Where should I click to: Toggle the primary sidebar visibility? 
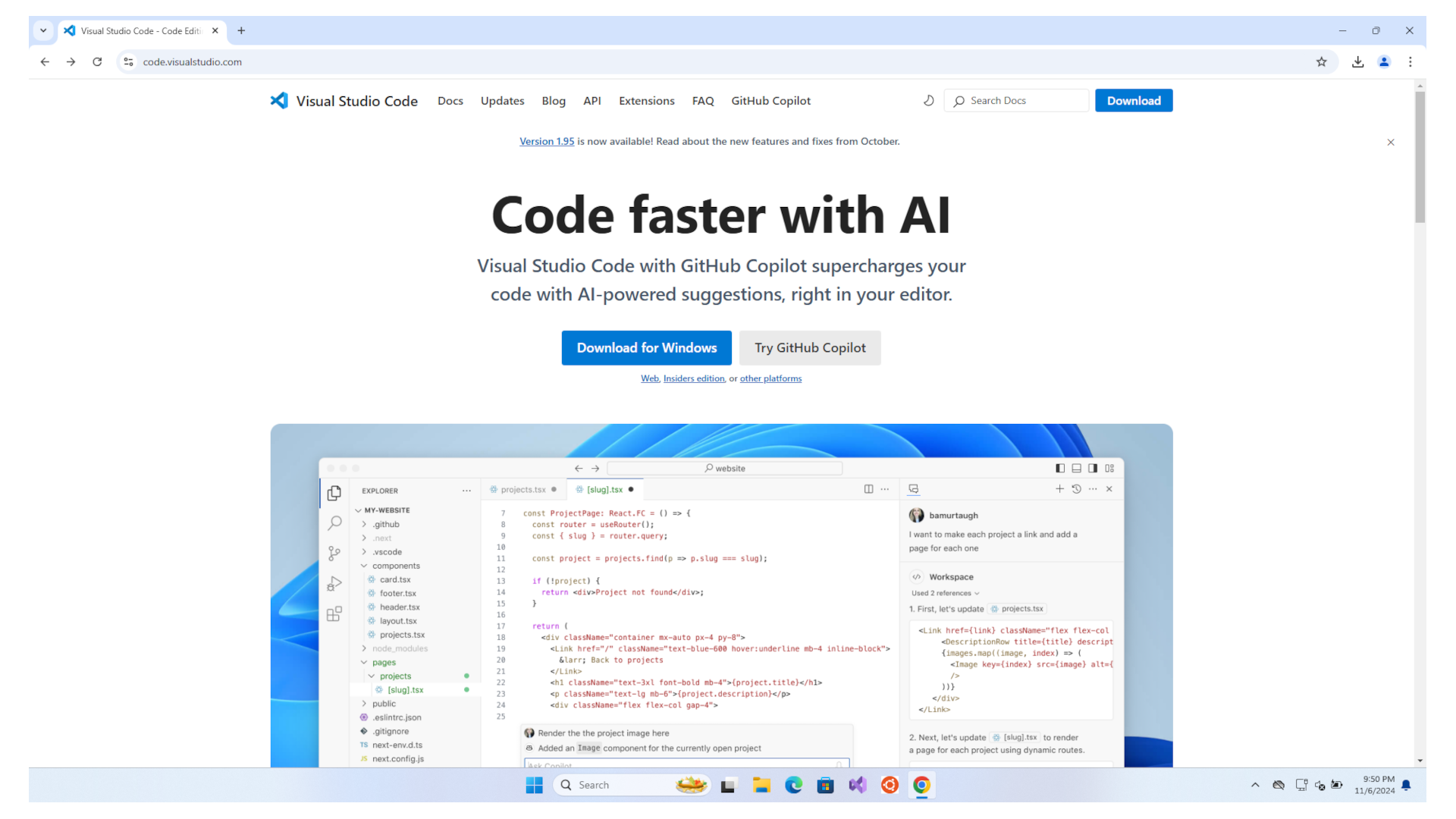(1060, 468)
